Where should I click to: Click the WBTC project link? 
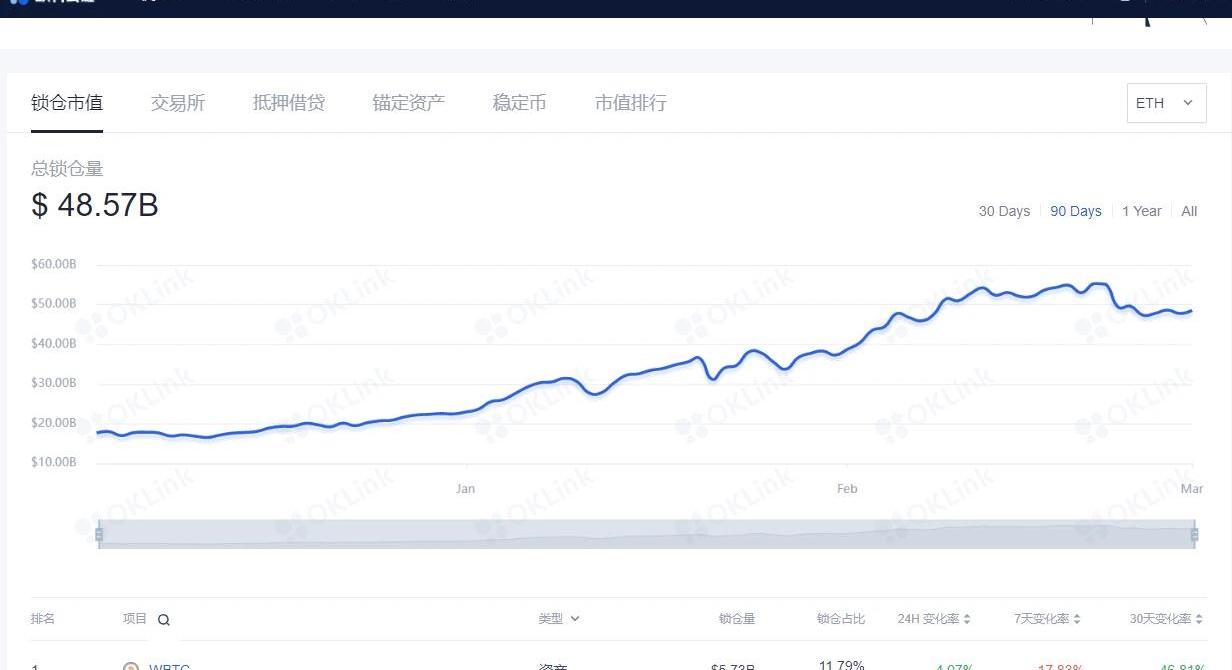(x=169, y=667)
